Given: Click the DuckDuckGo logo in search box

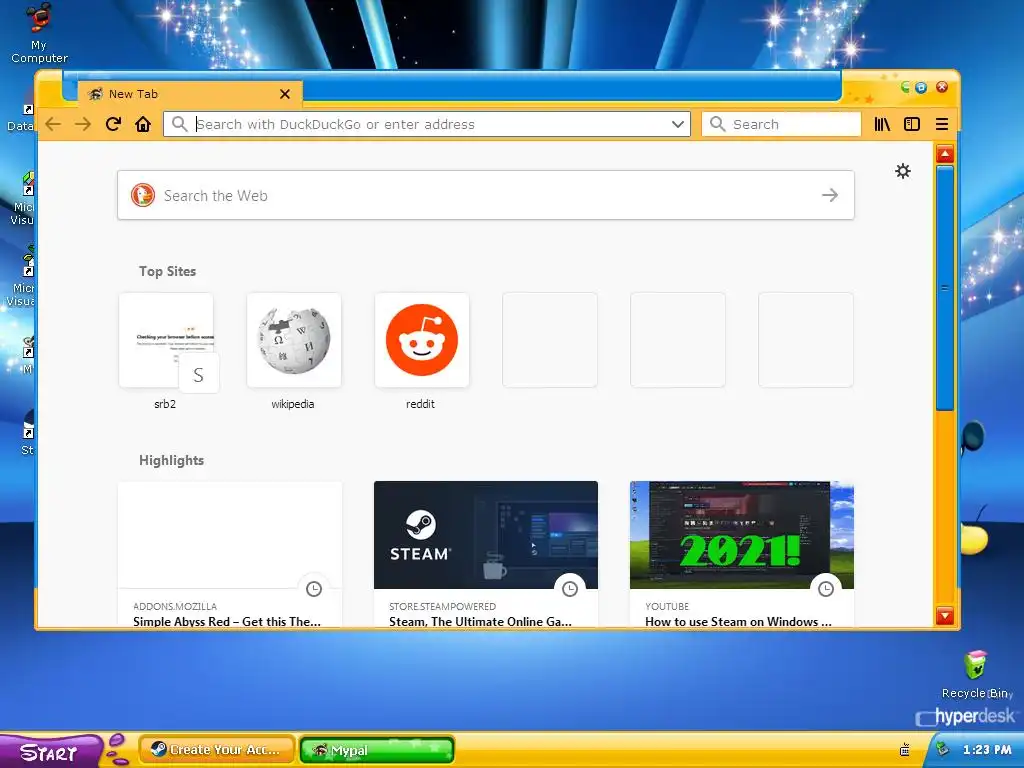Looking at the screenshot, I should (x=143, y=195).
